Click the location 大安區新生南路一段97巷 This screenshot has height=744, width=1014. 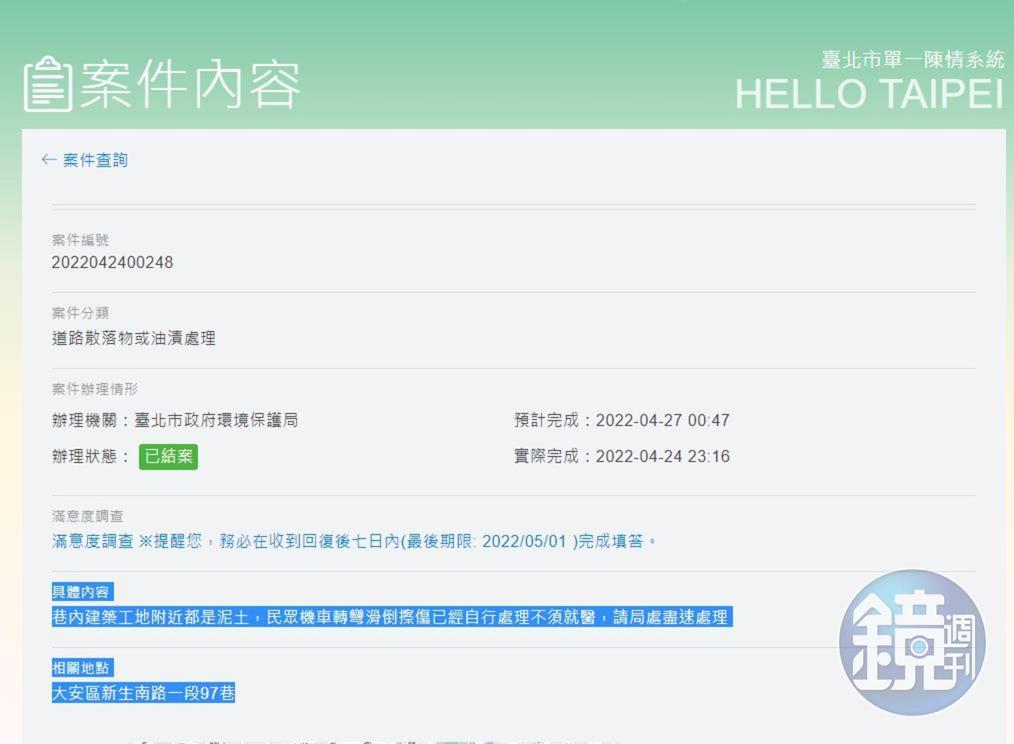(x=143, y=693)
